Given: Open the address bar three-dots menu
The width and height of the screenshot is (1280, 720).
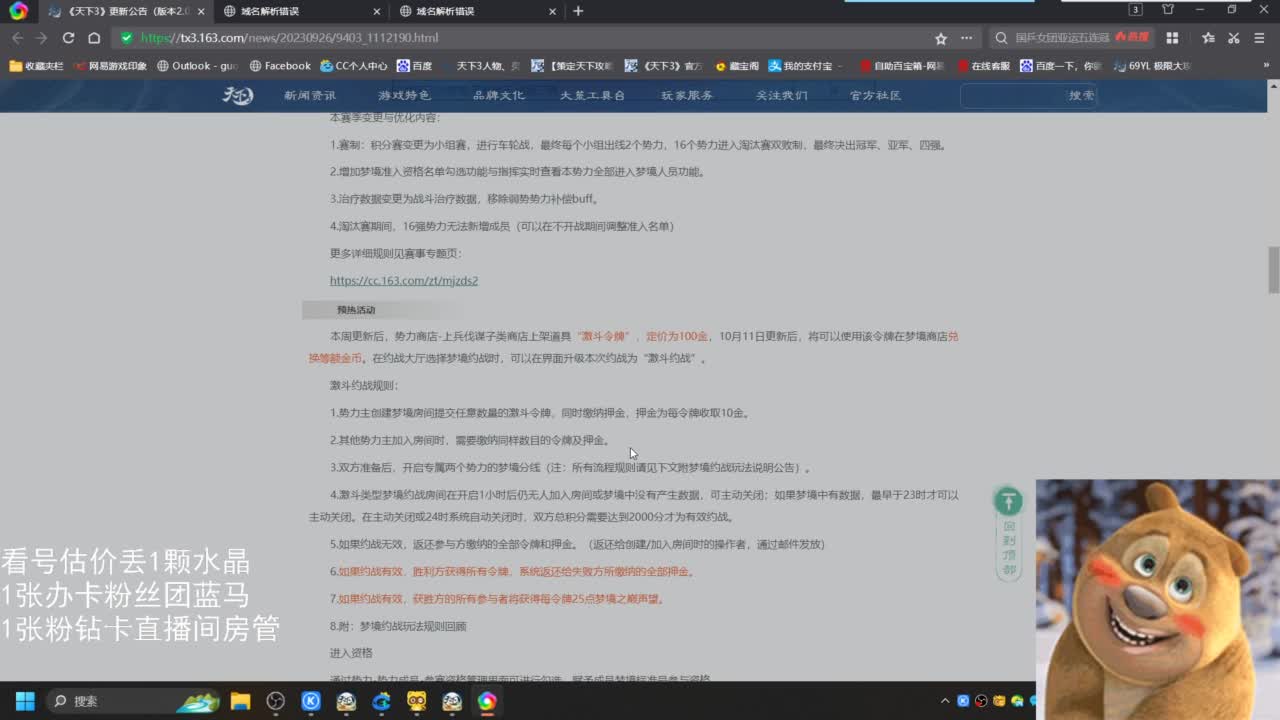Looking at the screenshot, I should [966, 38].
